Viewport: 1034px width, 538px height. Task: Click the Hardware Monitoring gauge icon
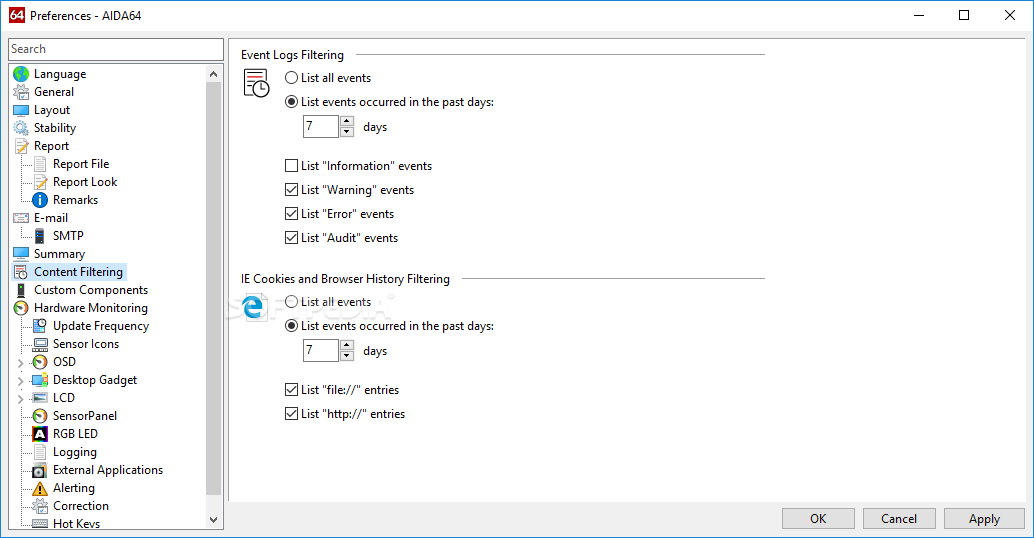pos(21,308)
